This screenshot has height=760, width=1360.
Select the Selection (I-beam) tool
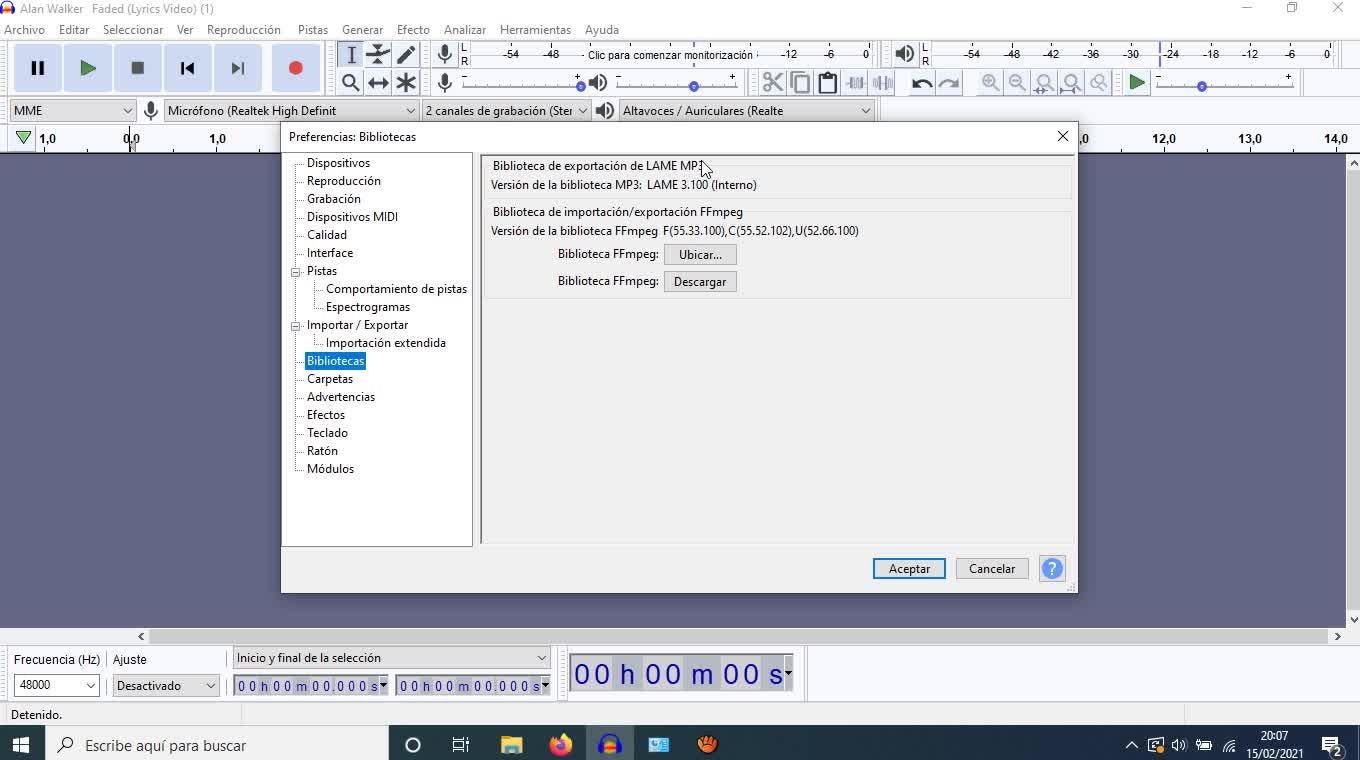pos(351,55)
